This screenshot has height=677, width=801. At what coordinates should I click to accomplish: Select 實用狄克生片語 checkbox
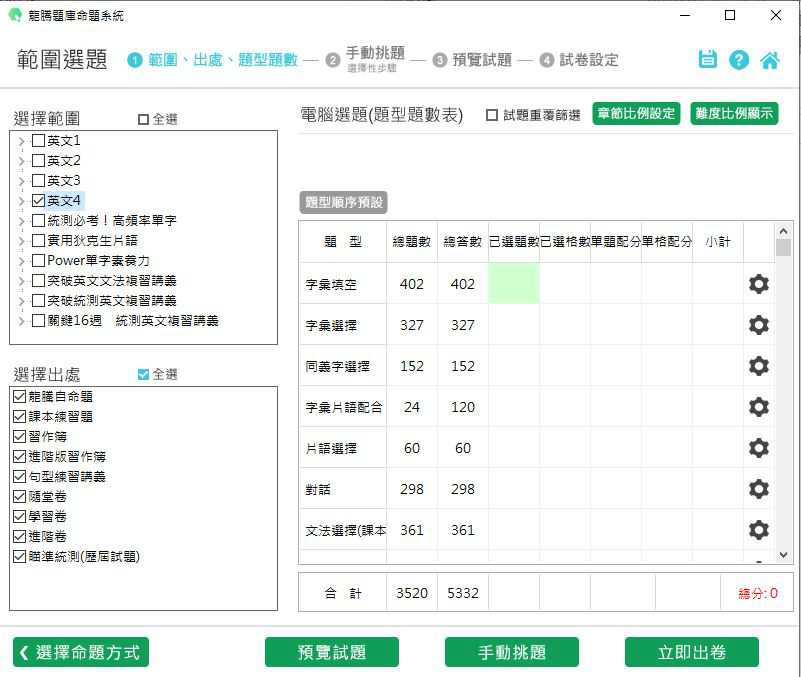click(38, 240)
